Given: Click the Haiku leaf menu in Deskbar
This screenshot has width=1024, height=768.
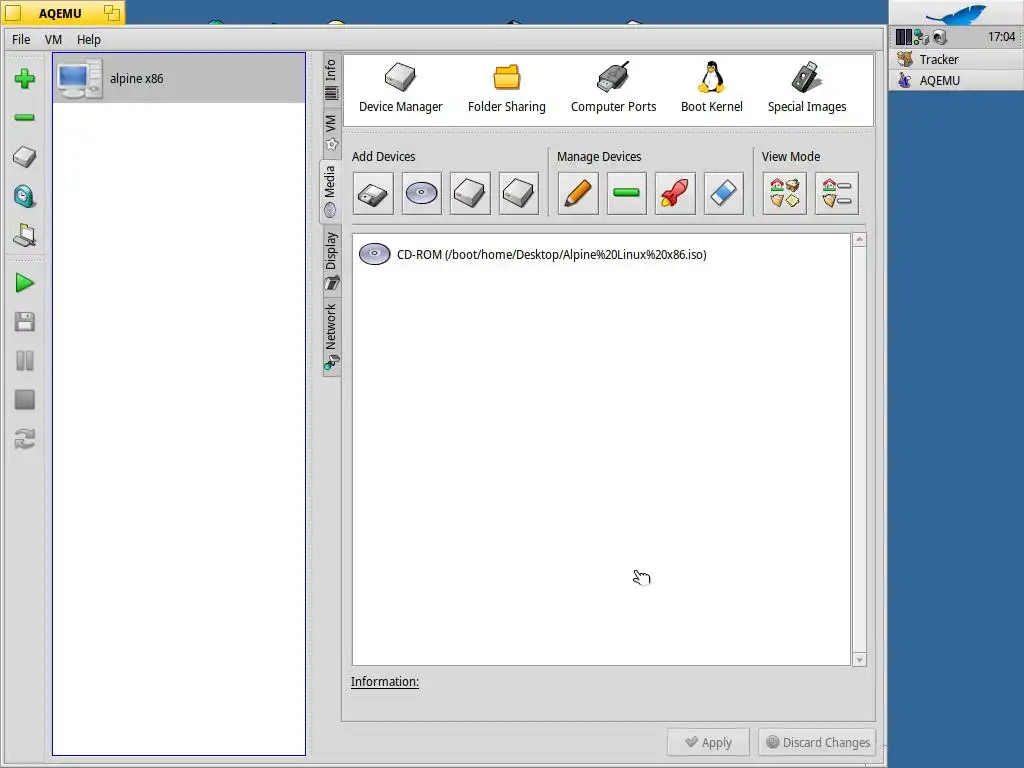Looking at the screenshot, I should click(956, 13).
